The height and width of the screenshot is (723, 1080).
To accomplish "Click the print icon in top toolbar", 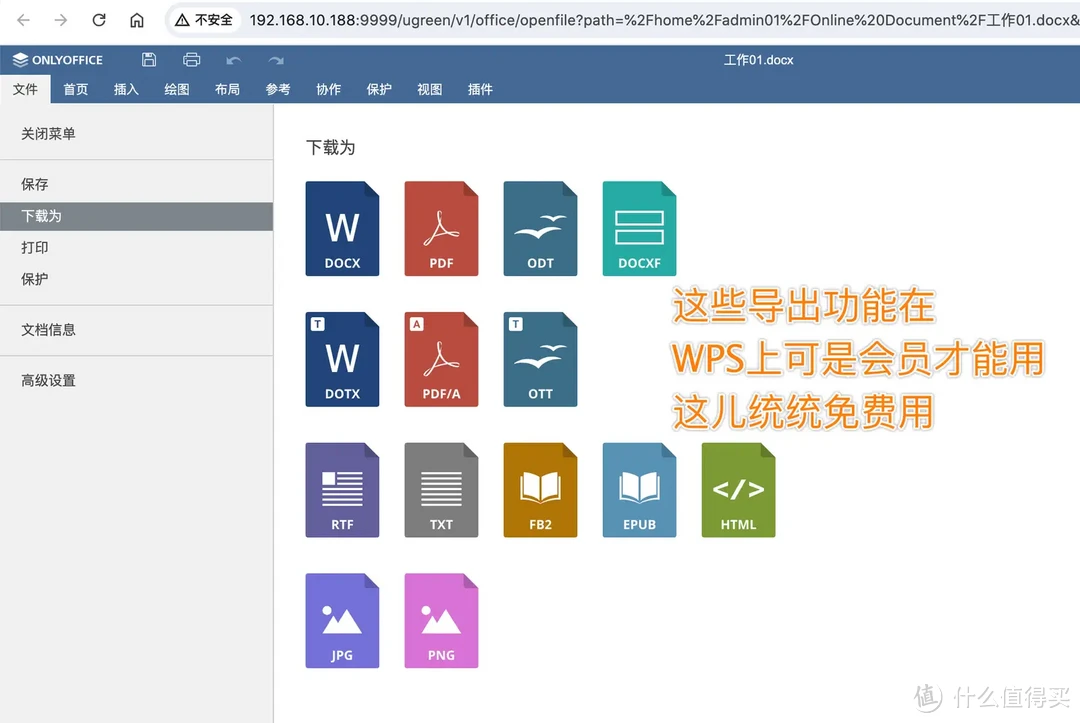I will 191,59.
